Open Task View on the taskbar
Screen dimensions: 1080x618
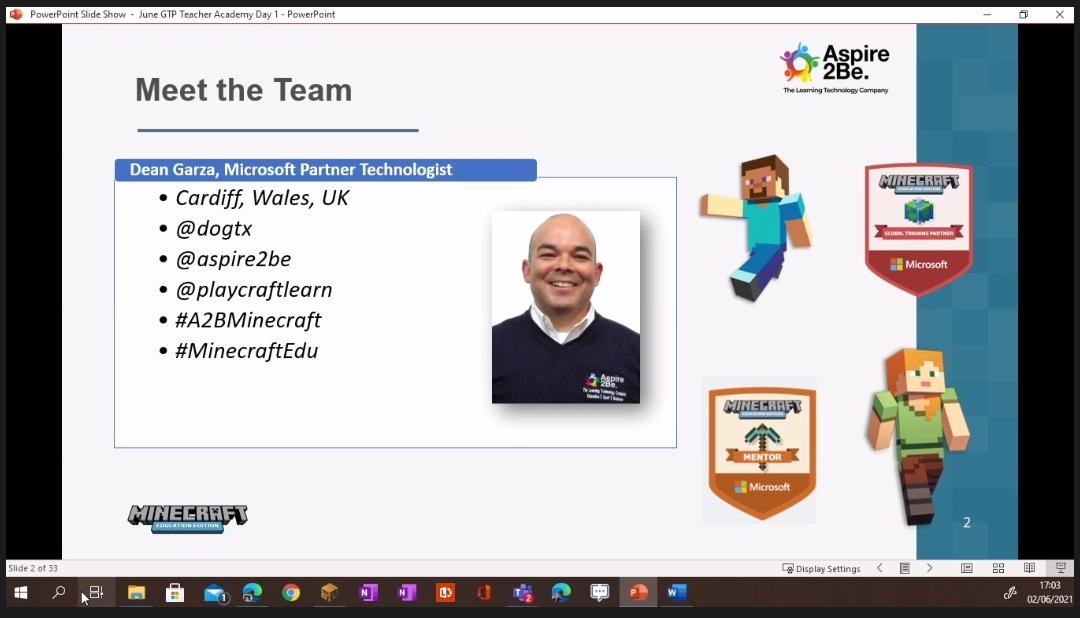click(x=96, y=593)
